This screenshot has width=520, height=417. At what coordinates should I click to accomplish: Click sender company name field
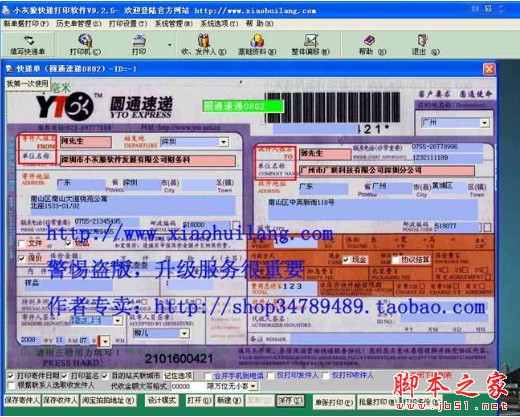click(x=148, y=160)
